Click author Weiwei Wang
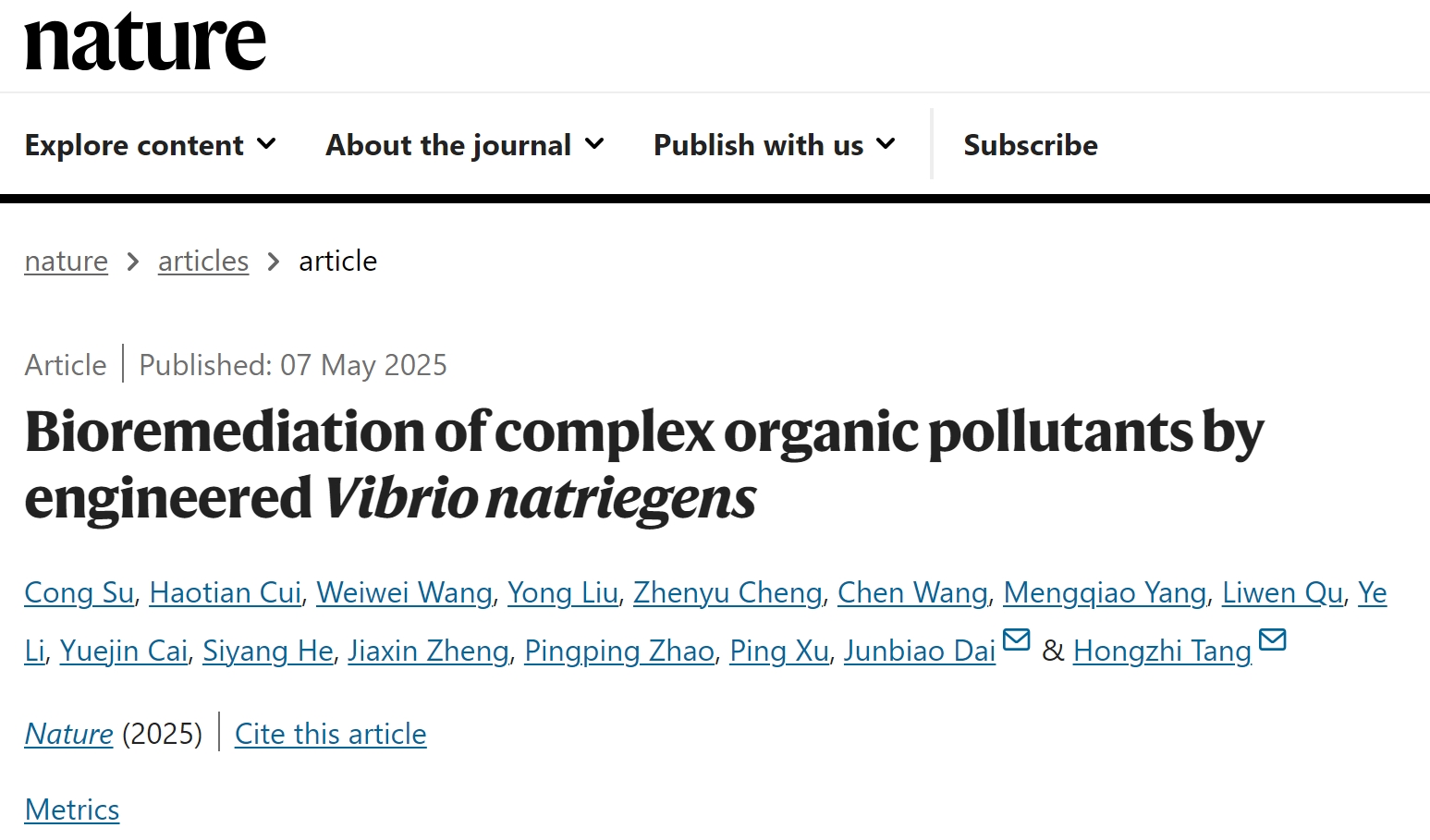Screen dimensions: 1430x840 (404, 593)
